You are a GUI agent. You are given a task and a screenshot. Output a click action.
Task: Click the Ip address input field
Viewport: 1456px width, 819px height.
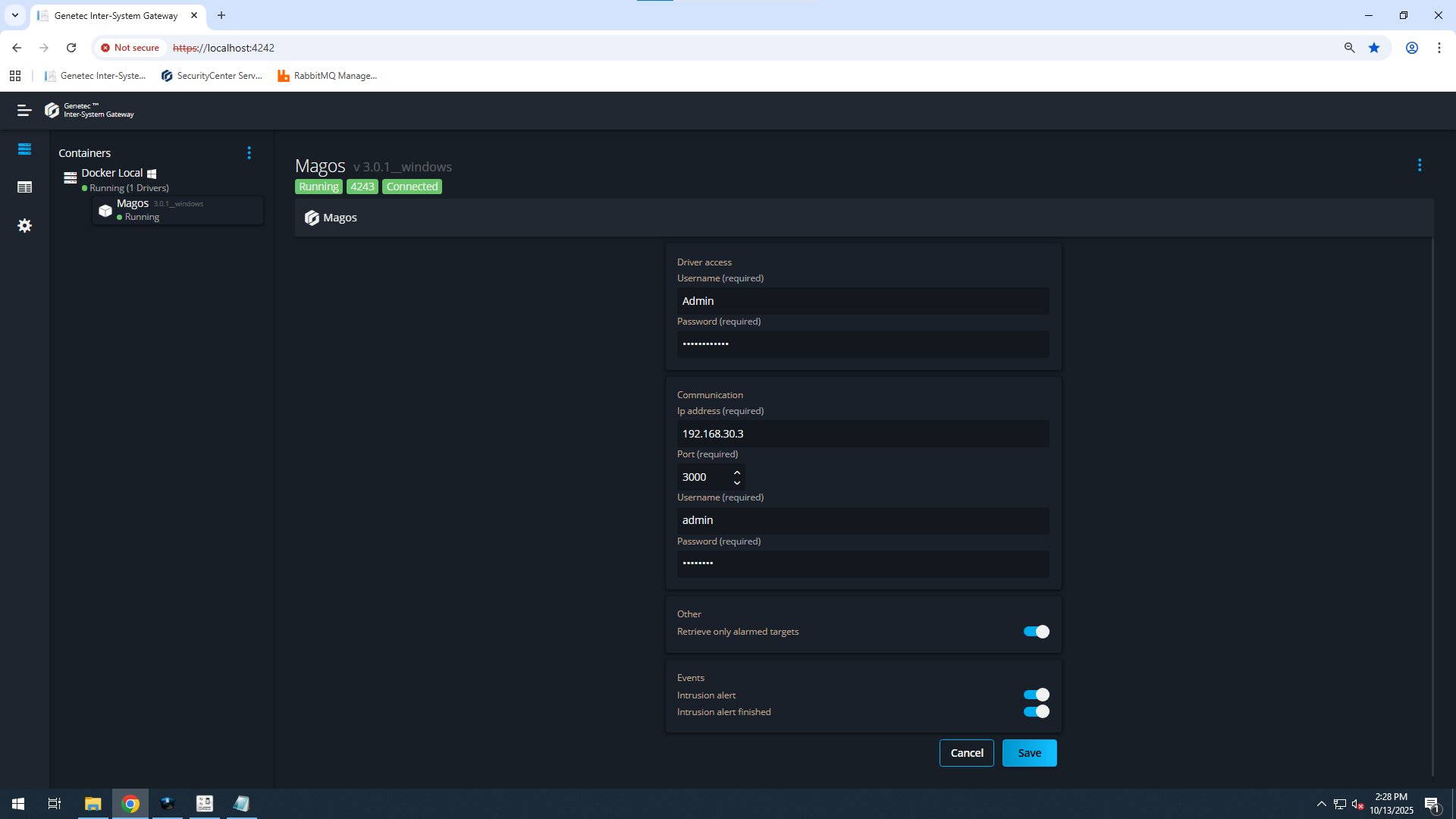862,434
